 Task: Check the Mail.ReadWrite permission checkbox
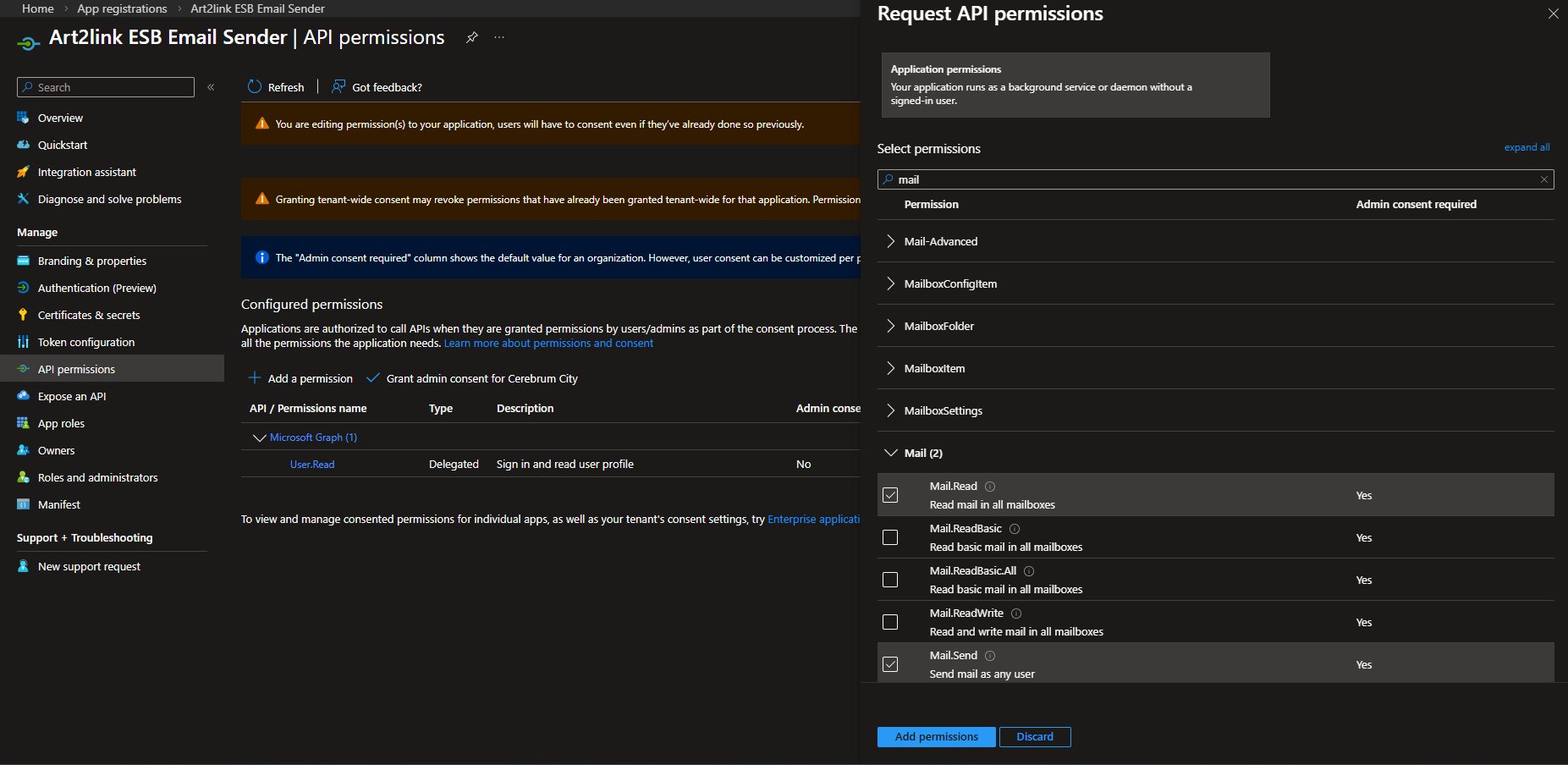tap(890, 622)
